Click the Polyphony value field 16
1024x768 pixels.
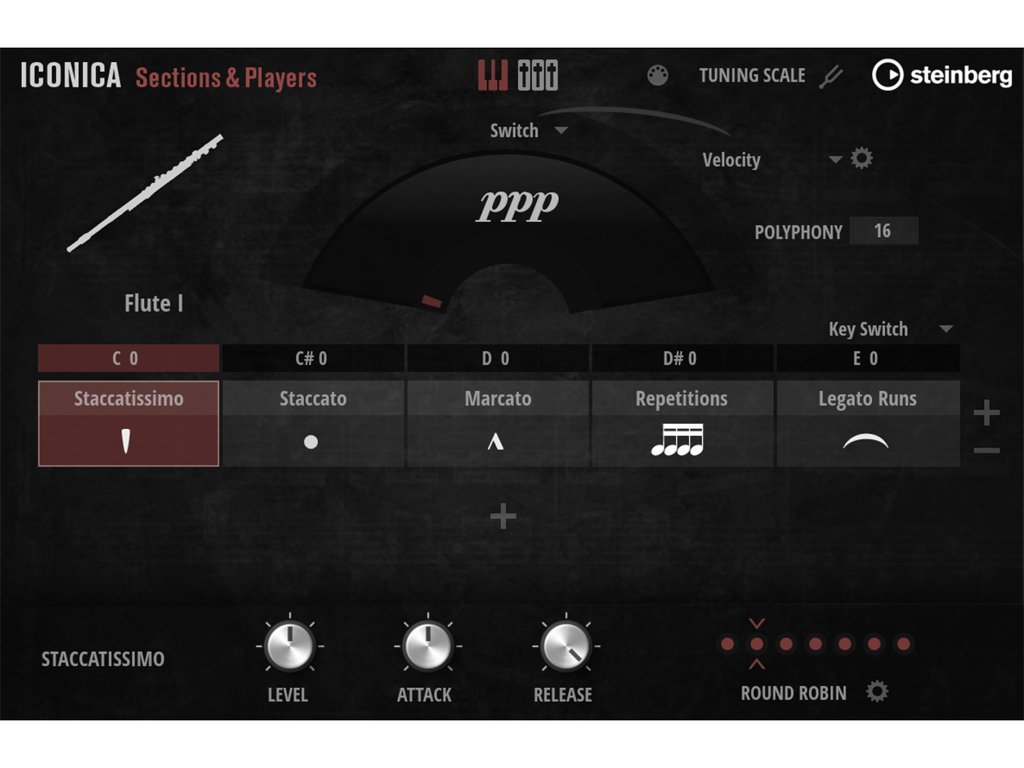pyautogui.click(x=884, y=231)
